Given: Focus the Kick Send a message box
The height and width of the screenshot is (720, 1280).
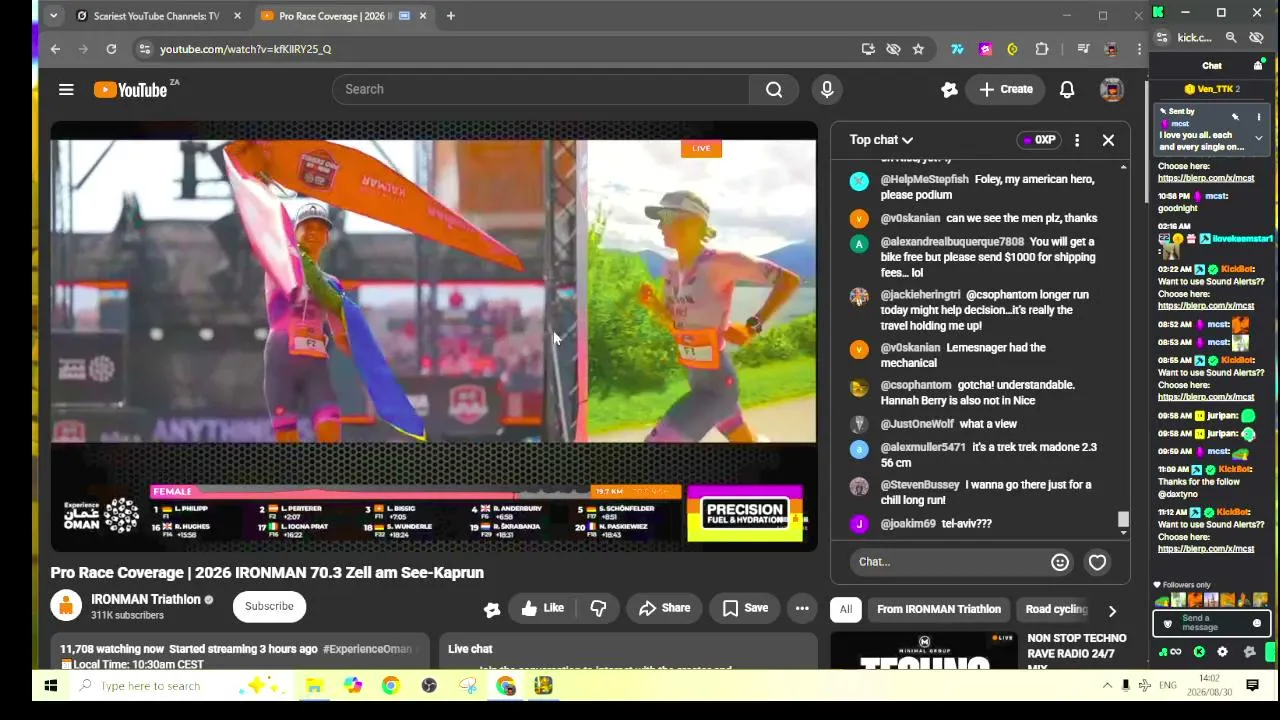Looking at the screenshot, I should pos(1211,623).
